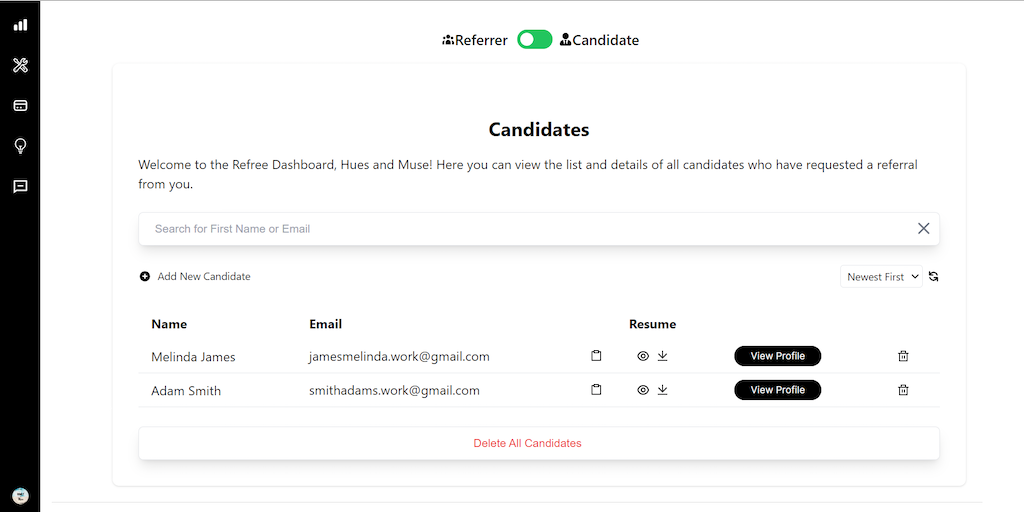Delete Melinda James with trash icon
Viewport: 1024px width, 512px height.
click(903, 356)
